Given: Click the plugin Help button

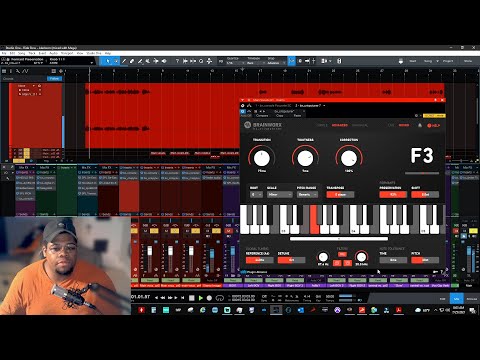Looking at the screenshot, I should (x=434, y=126).
